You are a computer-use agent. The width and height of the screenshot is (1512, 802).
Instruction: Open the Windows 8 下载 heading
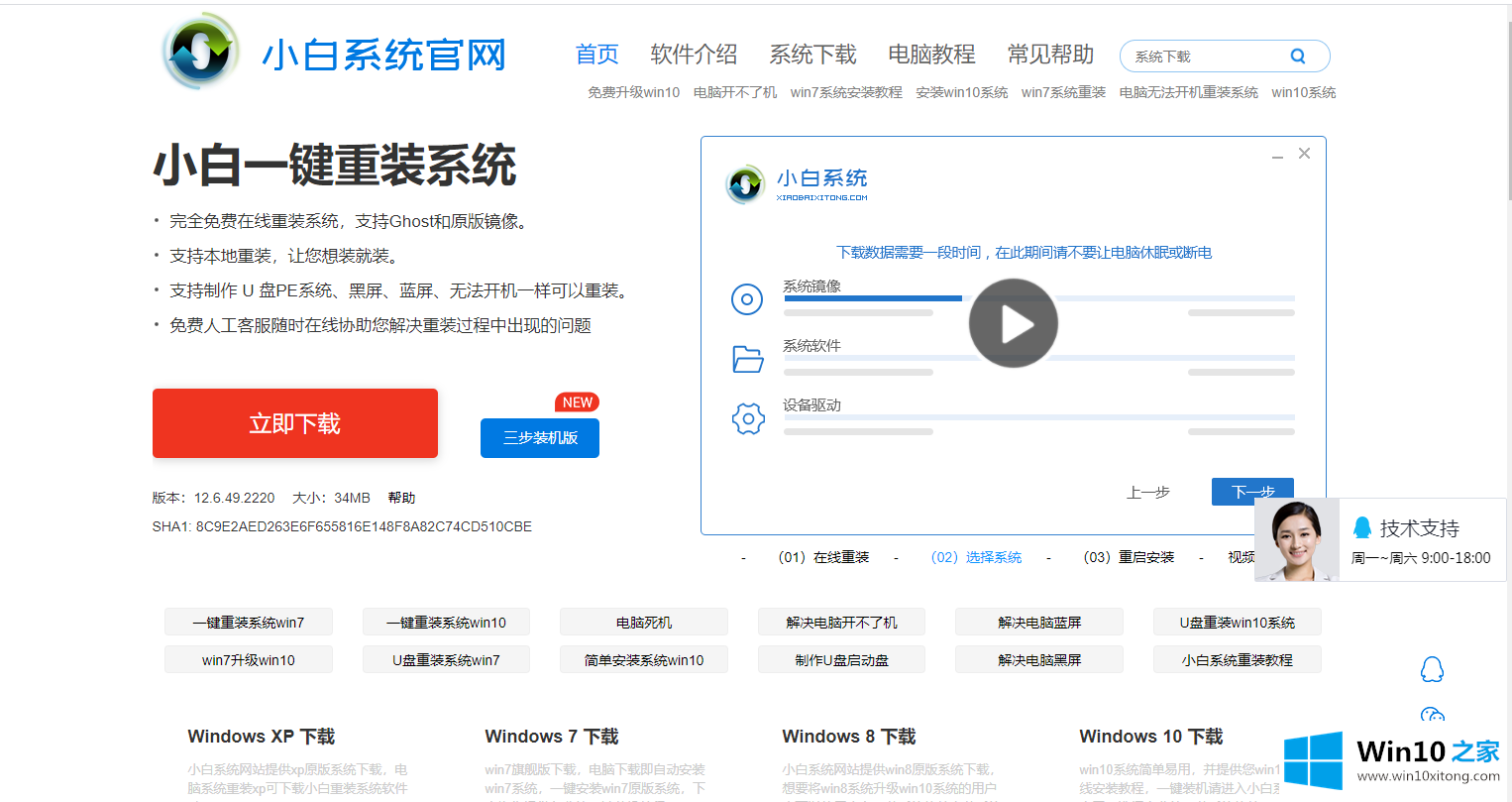click(849, 737)
